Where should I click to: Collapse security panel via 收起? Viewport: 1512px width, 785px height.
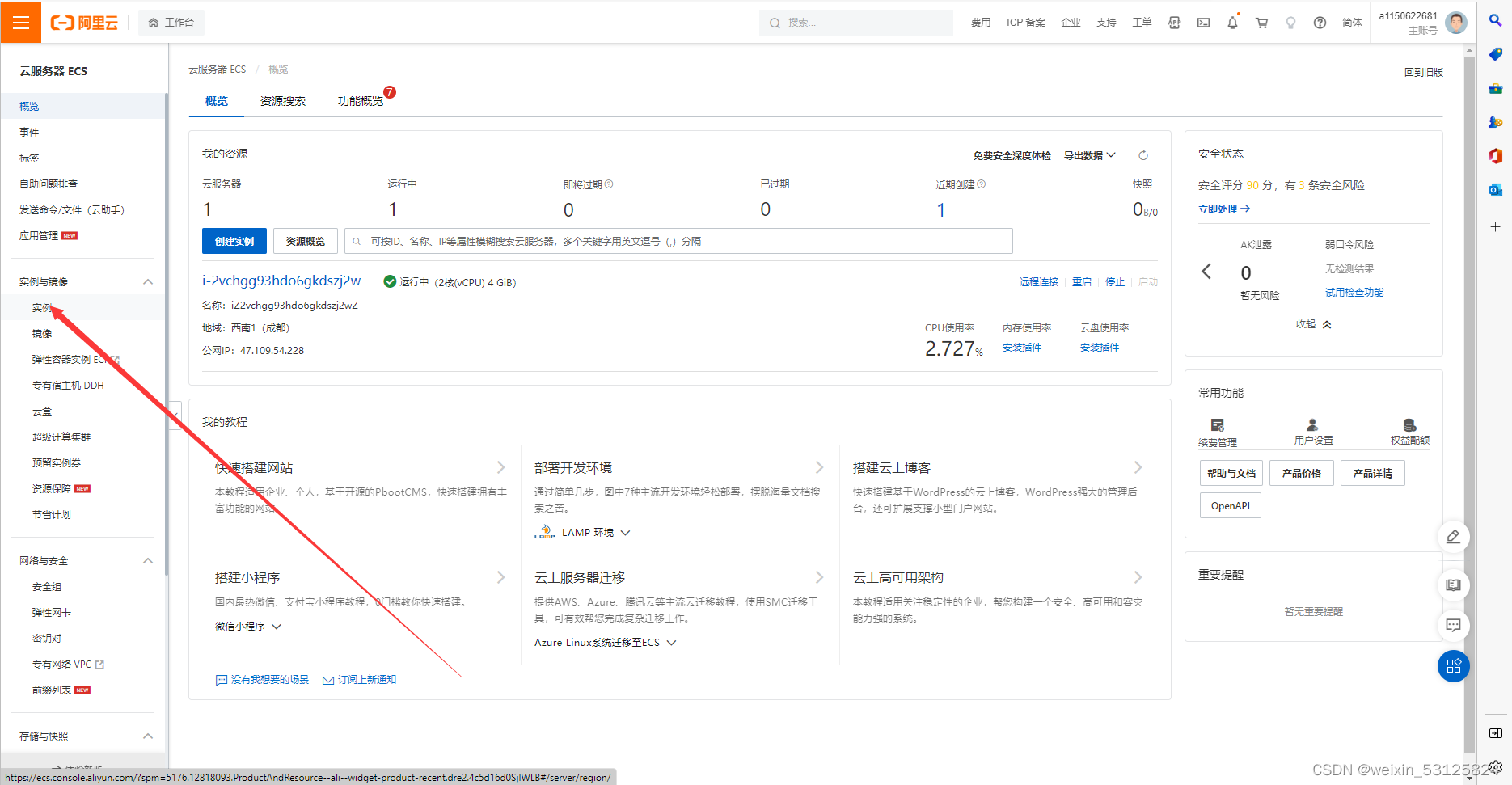tap(1313, 324)
